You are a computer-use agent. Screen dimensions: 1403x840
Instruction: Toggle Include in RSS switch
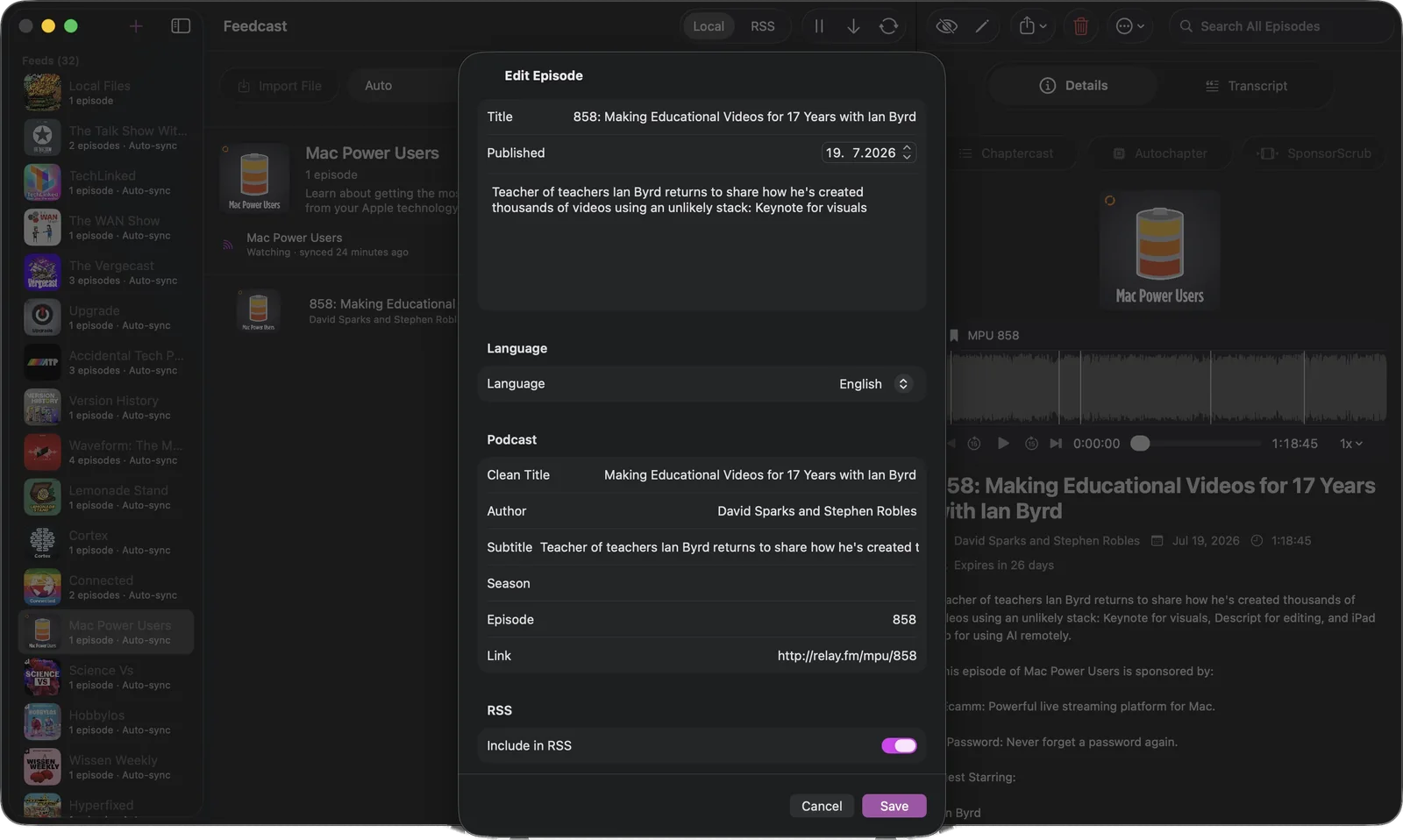pyautogui.click(x=899, y=745)
